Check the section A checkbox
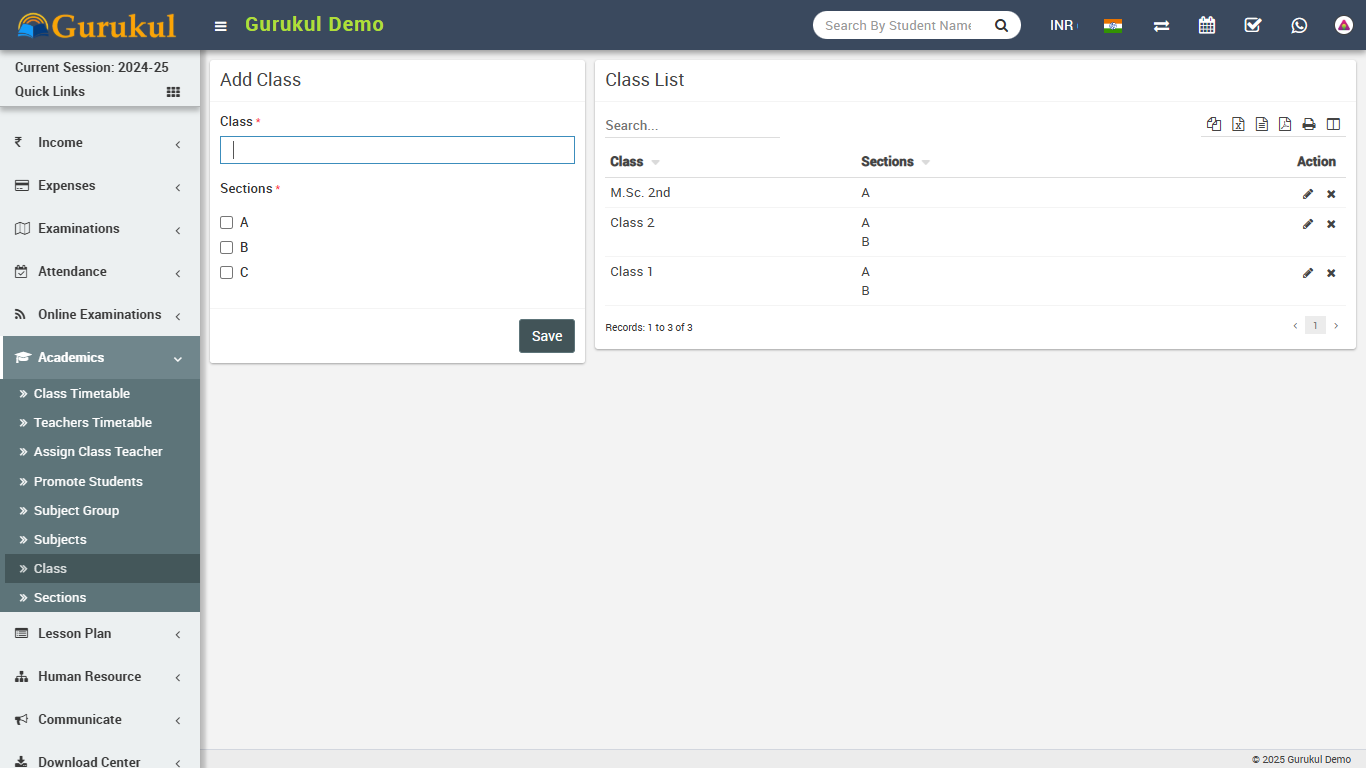 pyautogui.click(x=227, y=223)
